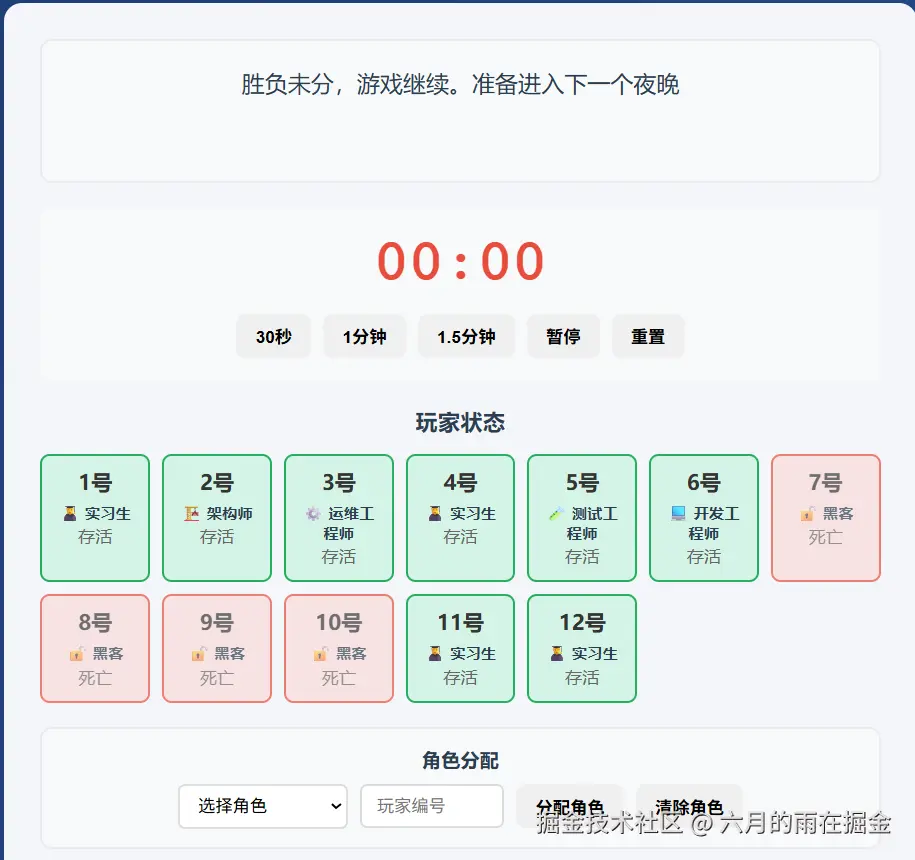Click 黑客 role label on 9号
The height and width of the screenshot is (860, 915).
[229, 653]
